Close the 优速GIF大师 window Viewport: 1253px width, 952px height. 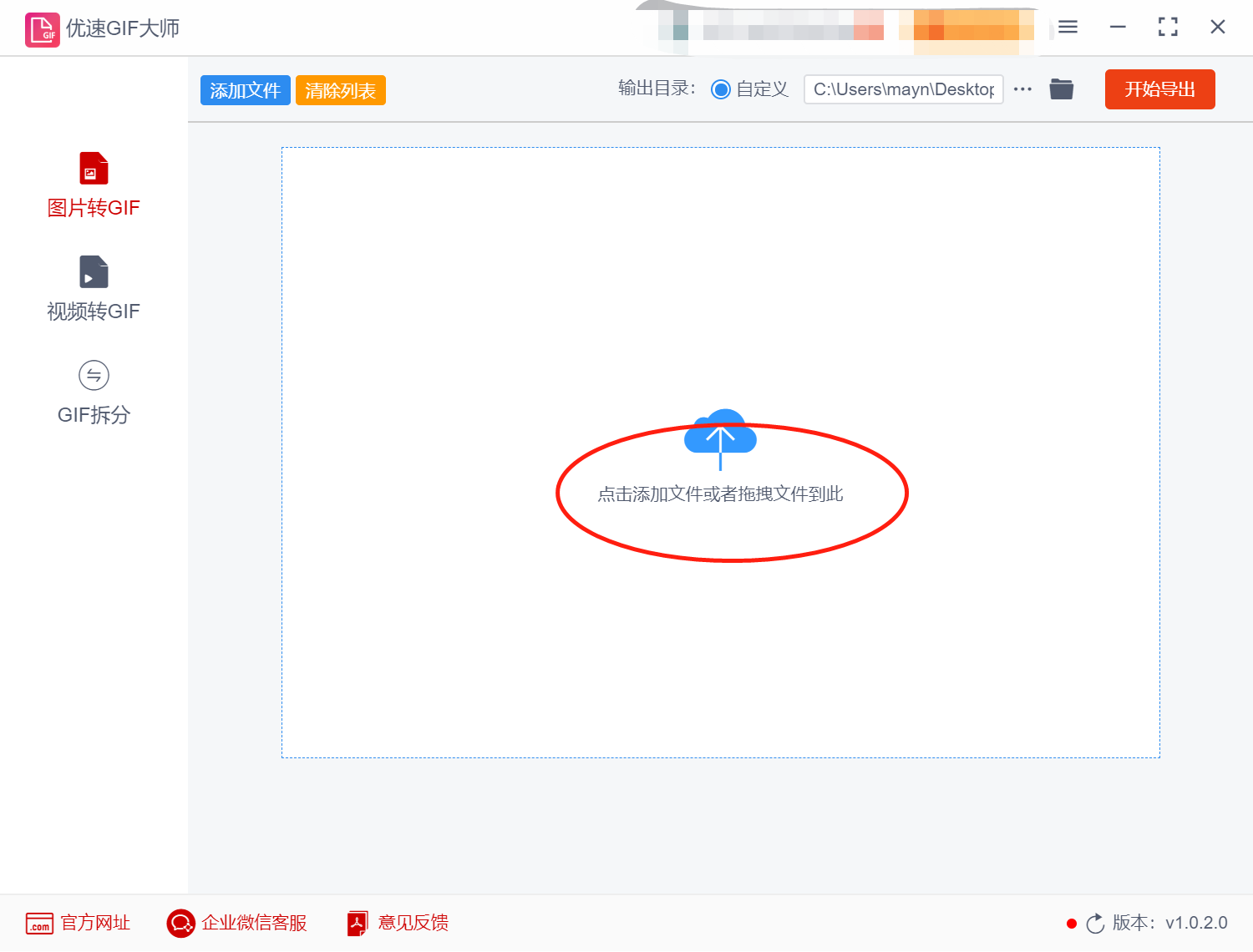(1218, 27)
